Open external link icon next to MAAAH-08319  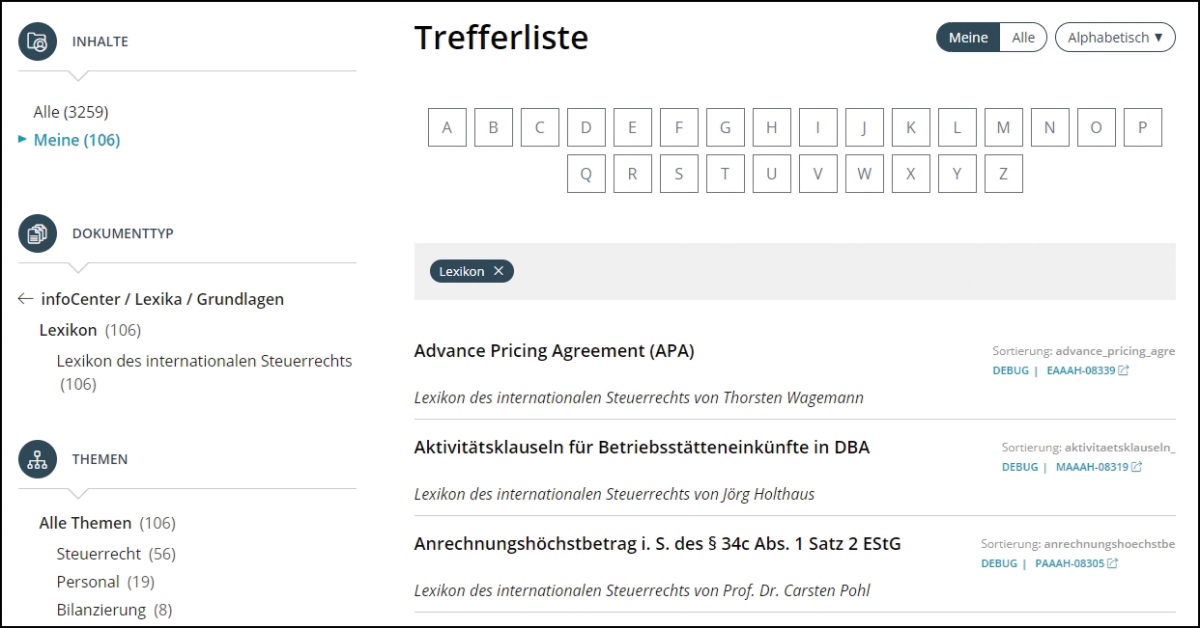tap(1136, 467)
